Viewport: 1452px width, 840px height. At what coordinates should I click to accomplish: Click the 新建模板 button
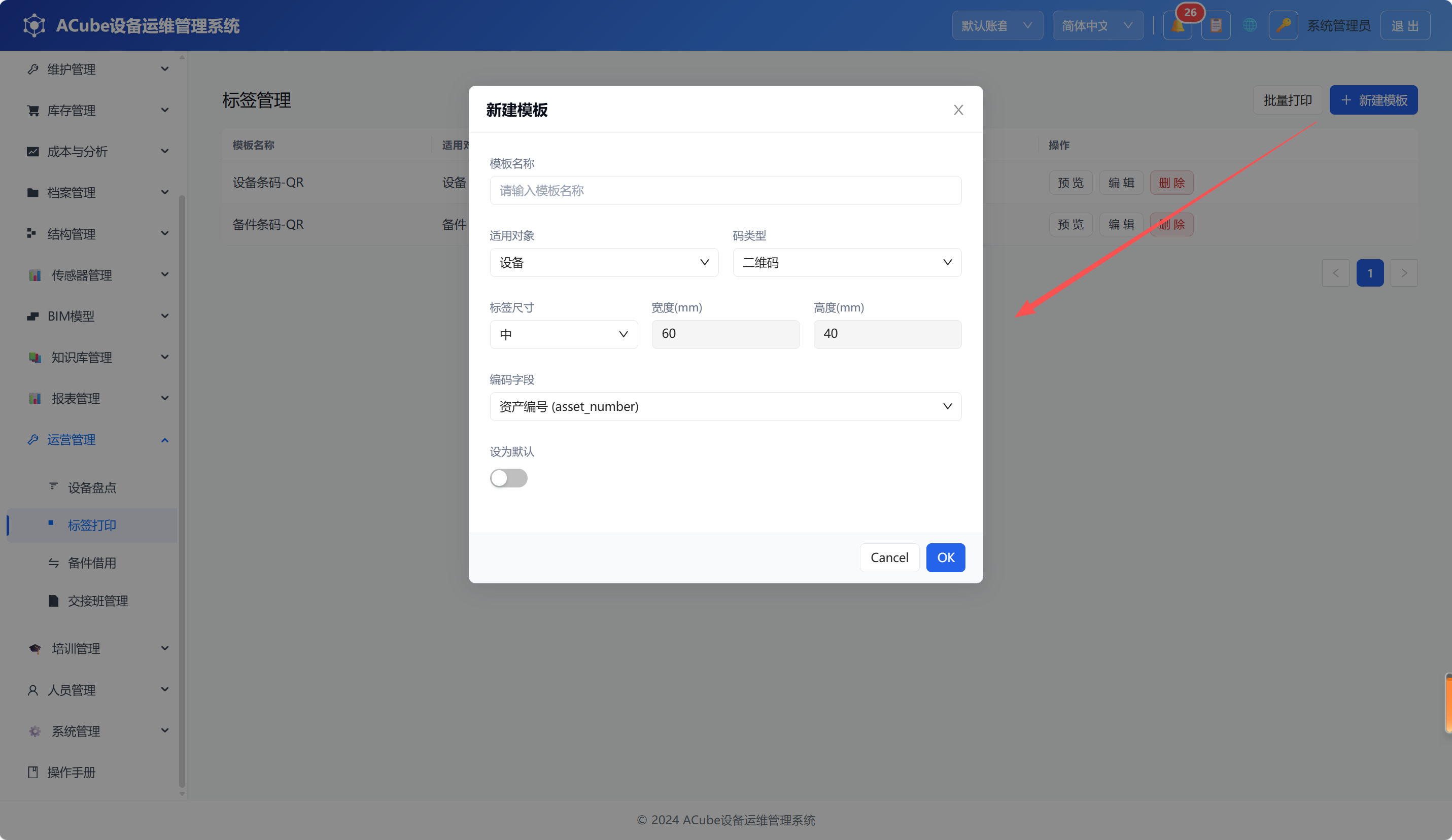(x=1373, y=100)
